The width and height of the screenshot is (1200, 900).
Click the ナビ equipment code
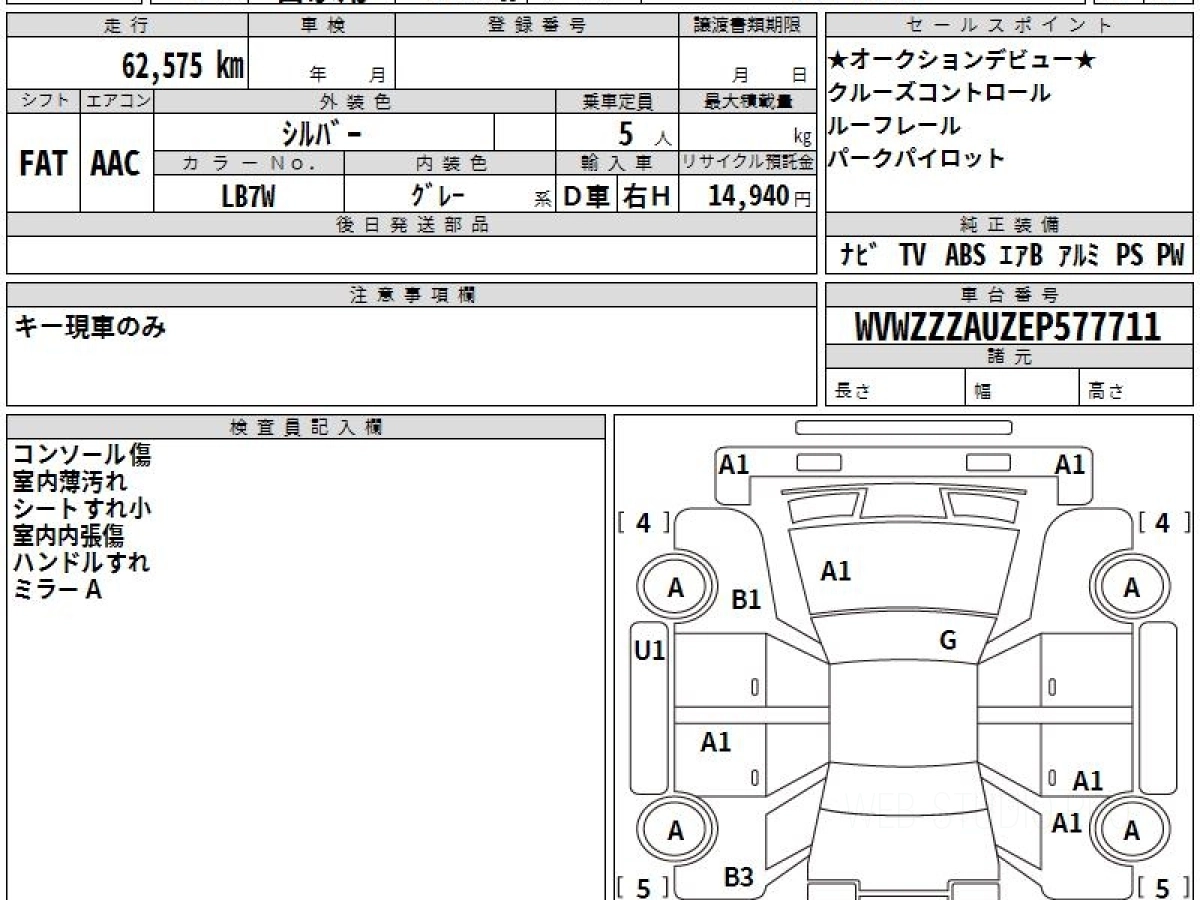tap(859, 255)
